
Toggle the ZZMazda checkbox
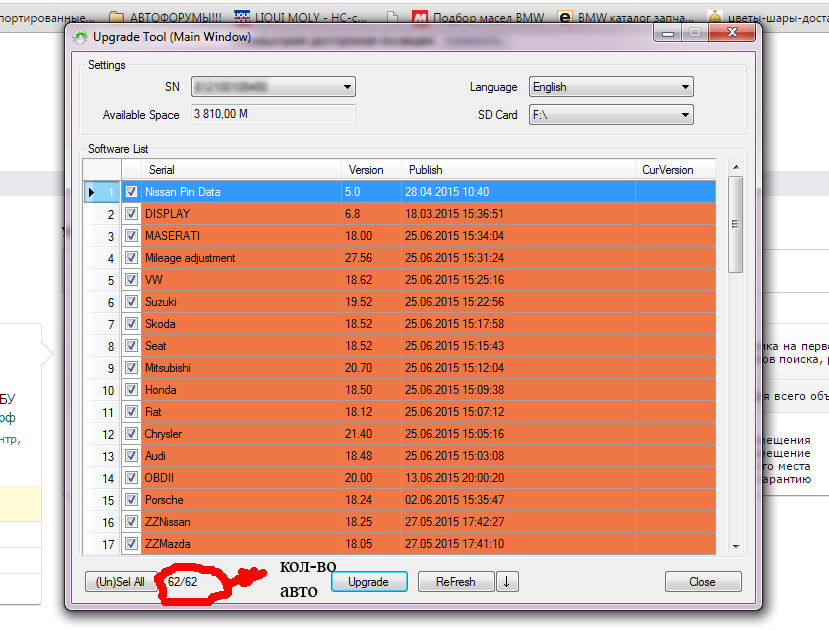131,544
